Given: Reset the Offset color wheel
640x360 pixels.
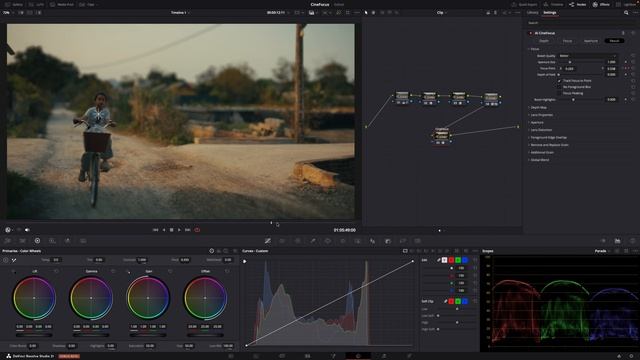Looking at the screenshot, I should pos(227,271).
